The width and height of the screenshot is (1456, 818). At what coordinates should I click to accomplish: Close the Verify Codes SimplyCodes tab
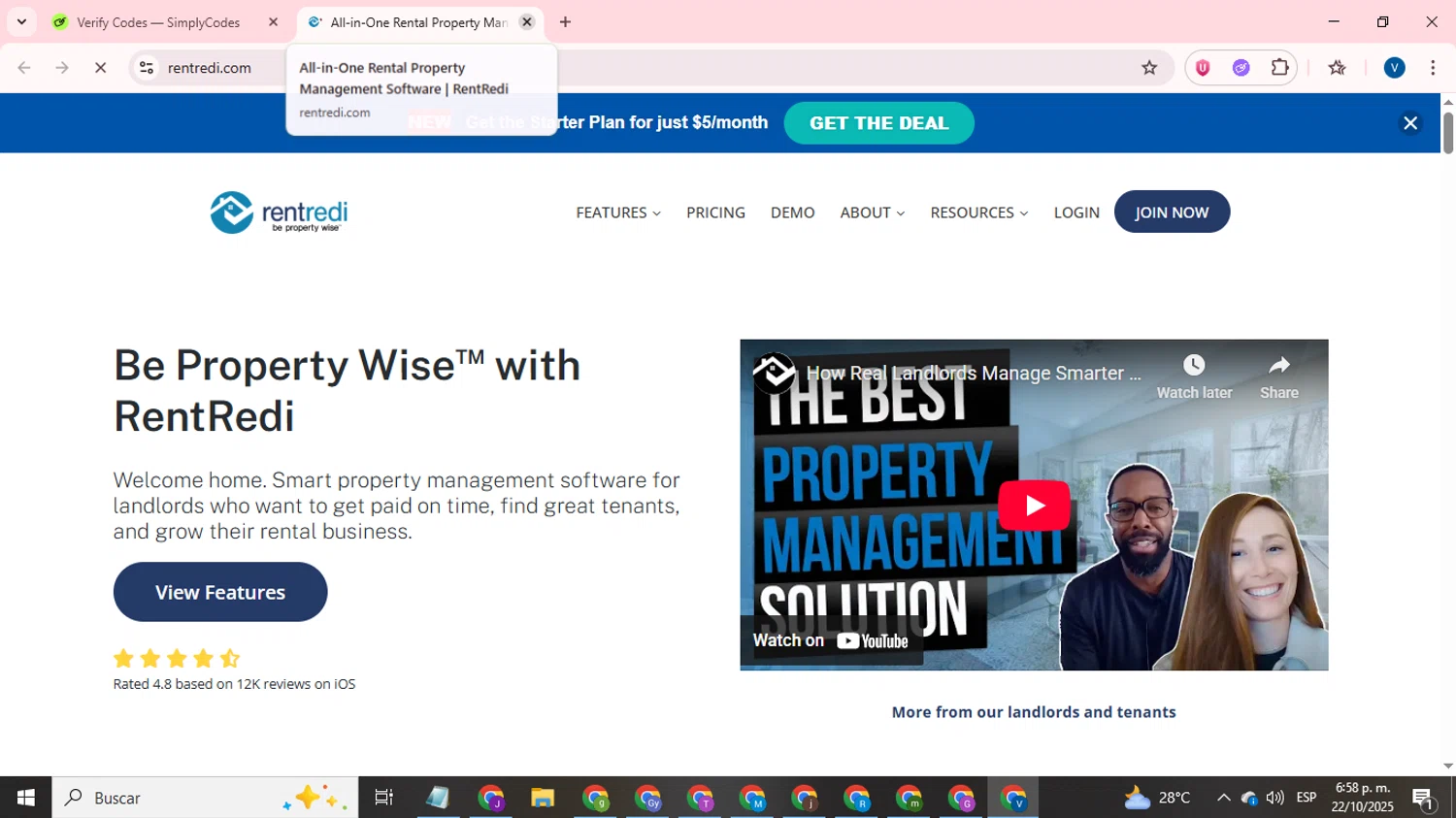click(x=273, y=22)
